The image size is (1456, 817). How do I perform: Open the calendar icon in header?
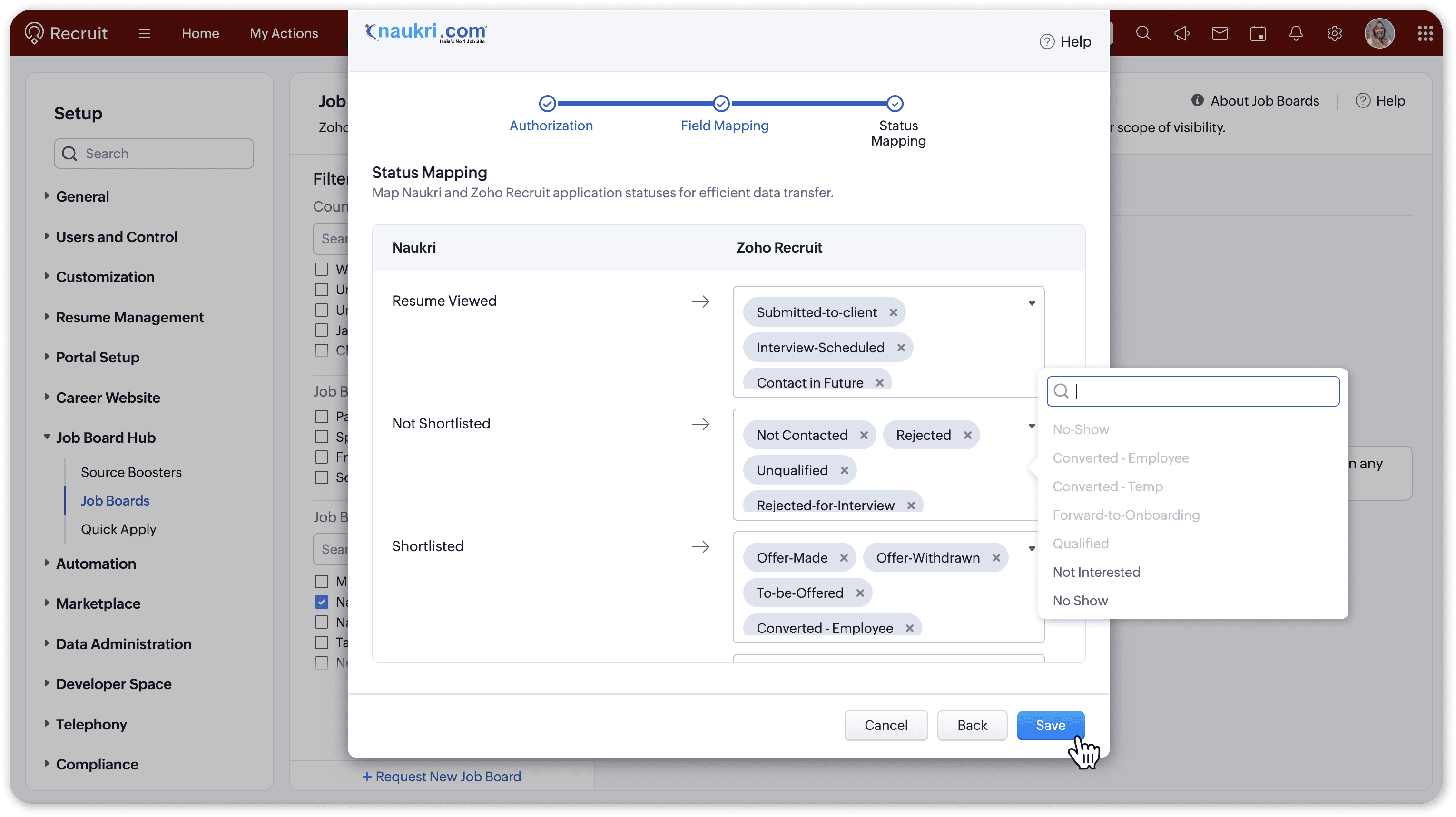click(x=1258, y=33)
